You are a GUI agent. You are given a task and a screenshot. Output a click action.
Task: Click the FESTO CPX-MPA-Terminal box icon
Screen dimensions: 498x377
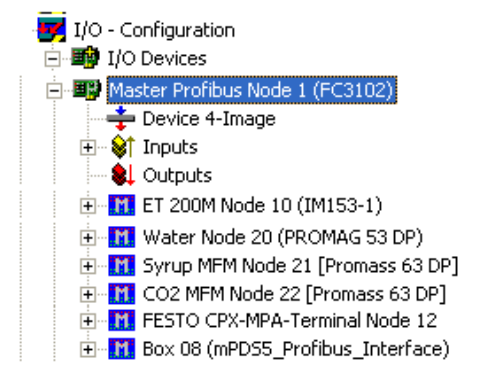pyautogui.click(x=122, y=320)
